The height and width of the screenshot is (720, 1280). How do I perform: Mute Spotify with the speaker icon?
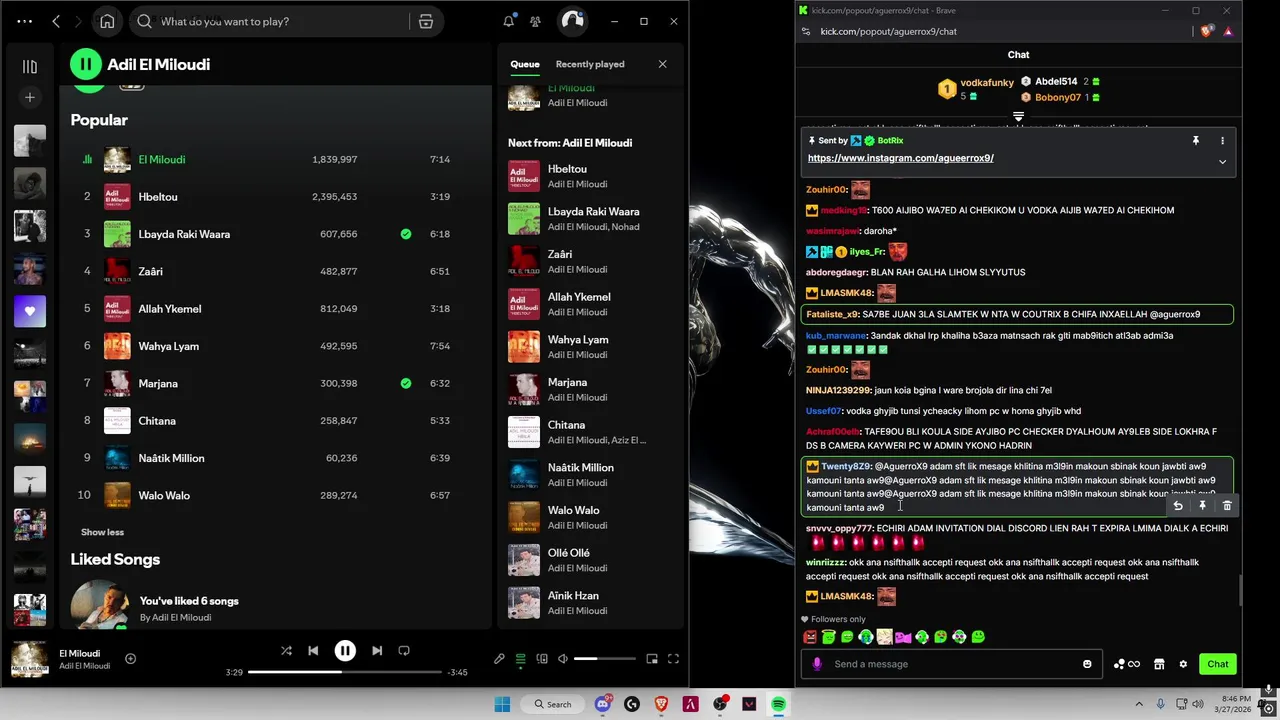(x=563, y=659)
